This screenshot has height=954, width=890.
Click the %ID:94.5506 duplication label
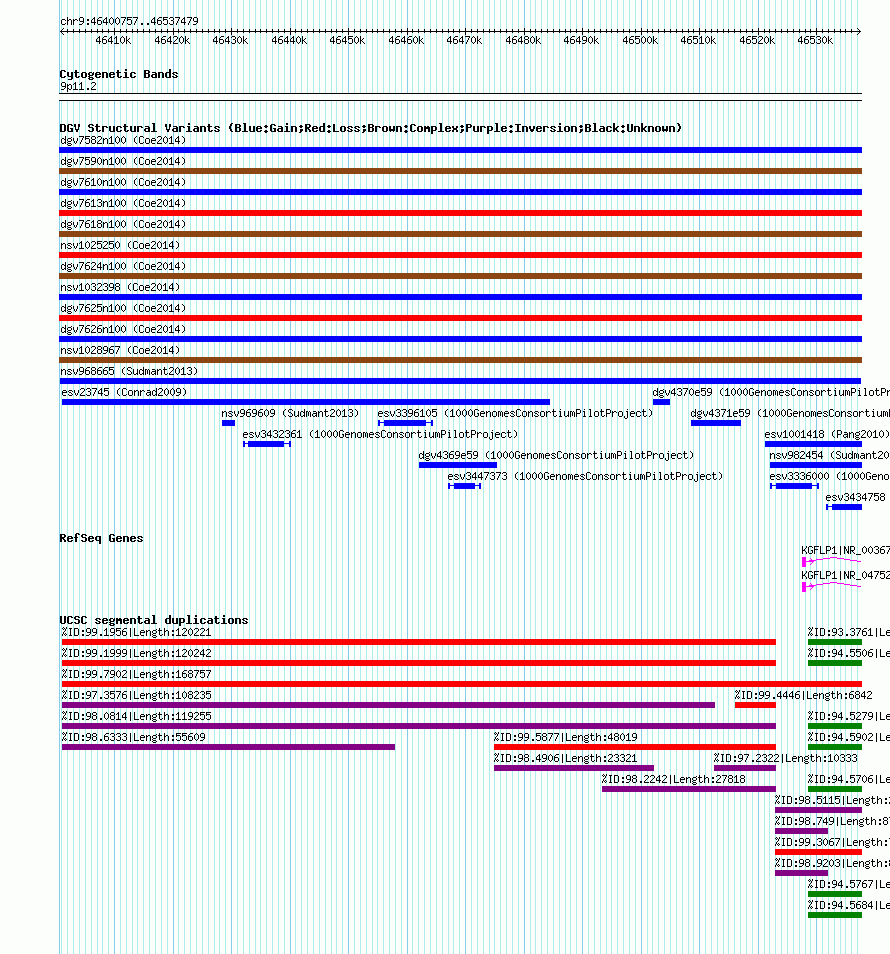click(849, 653)
